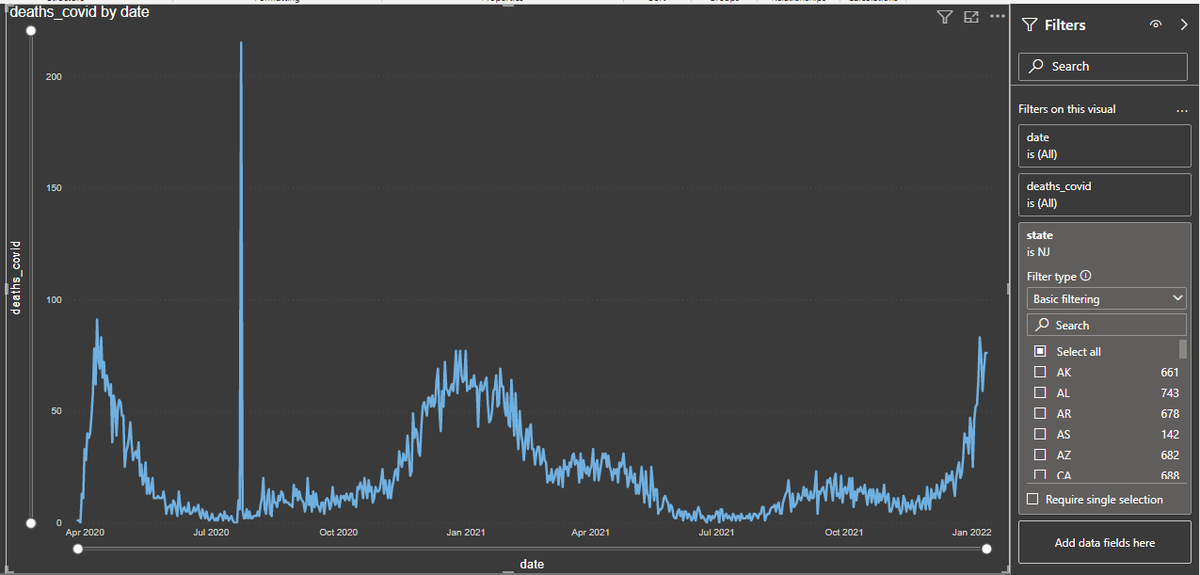Click the left handle of date zoom slider
This screenshot has width=1200, height=575.
tap(77, 548)
